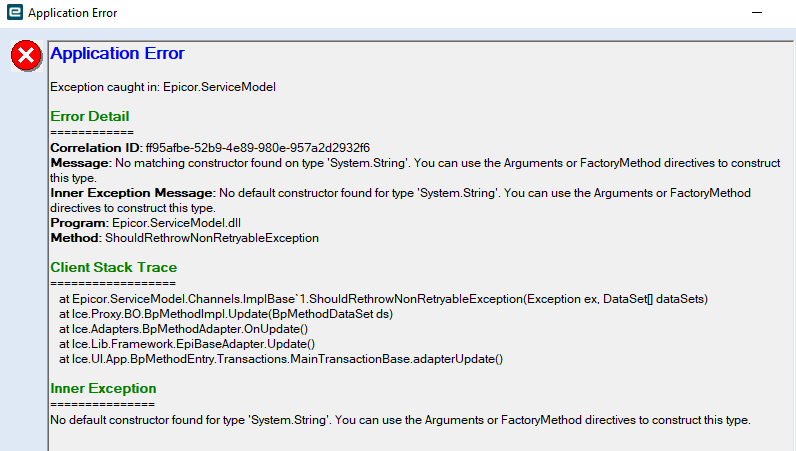The width and height of the screenshot is (796, 451).
Task: Click the BpMethodAdapter.OnUpdate stack trace line
Action: (183, 329)
